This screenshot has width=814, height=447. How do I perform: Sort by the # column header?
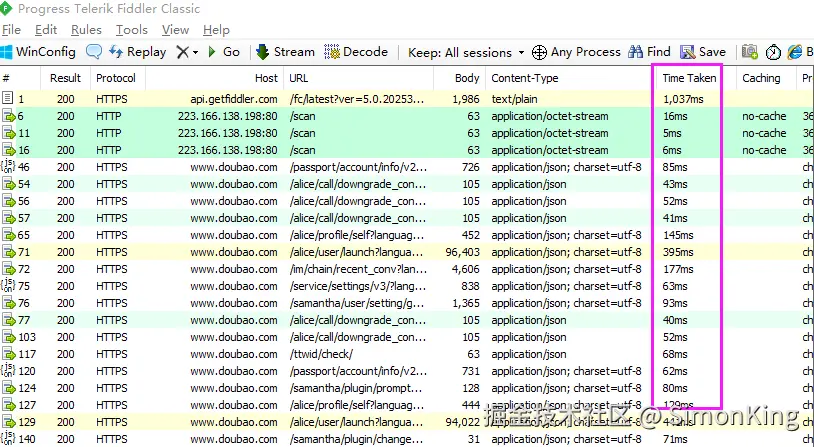coord(20,78)
